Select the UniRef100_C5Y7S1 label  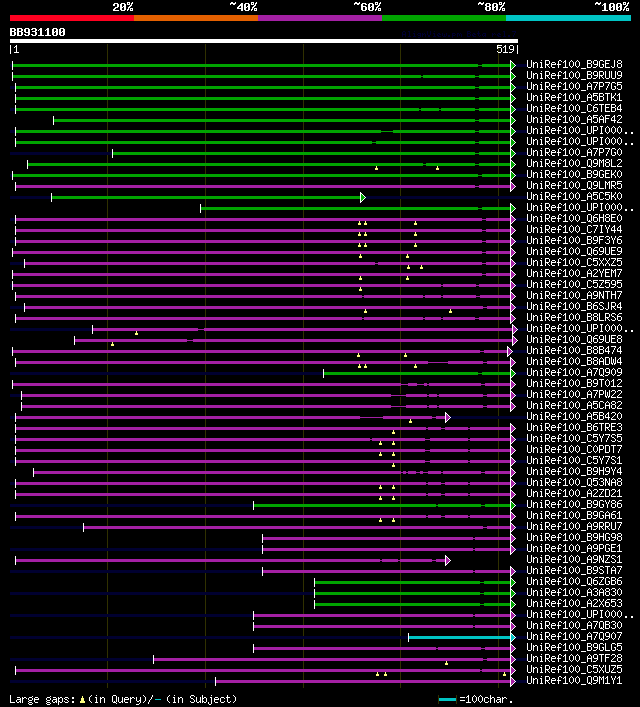574,460
